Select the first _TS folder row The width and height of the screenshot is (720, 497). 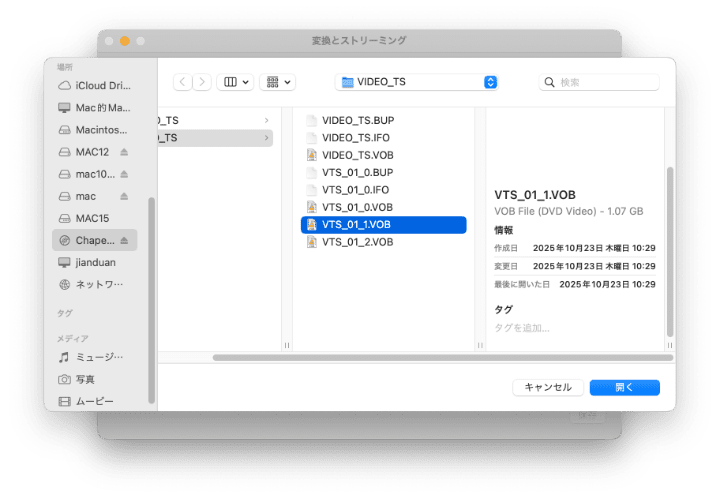(215, 120)
